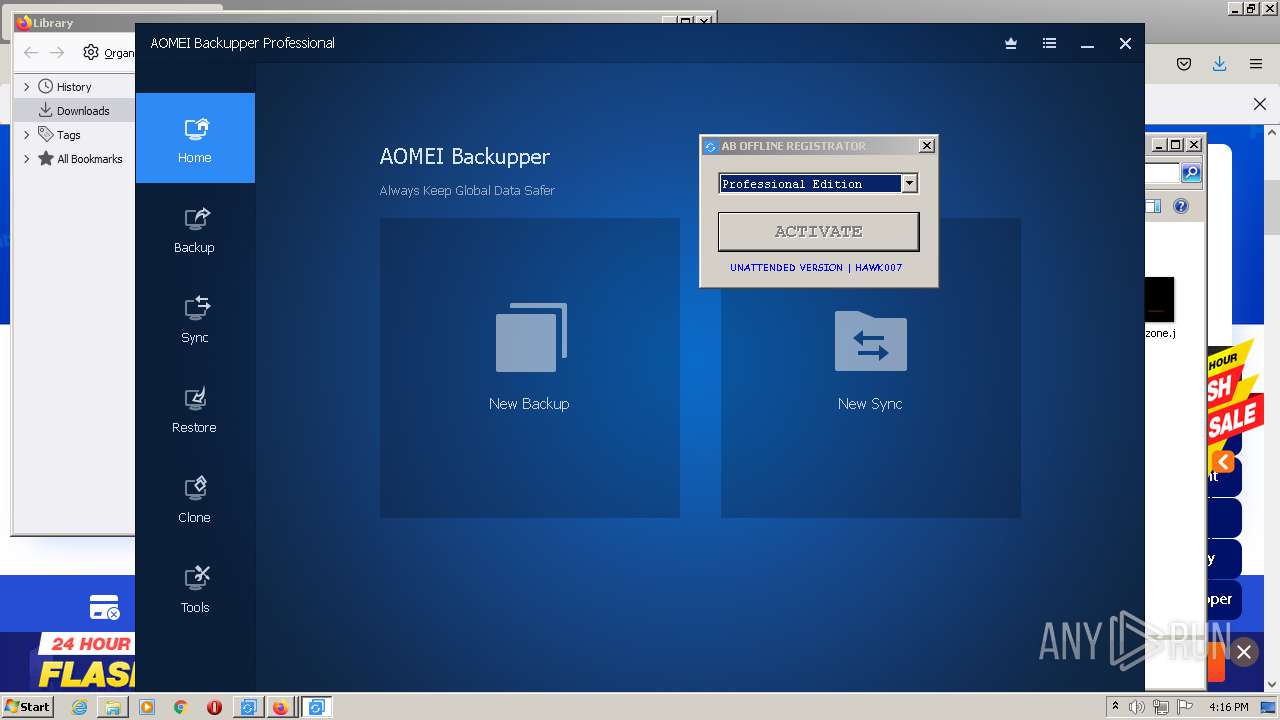Click the network tray icon

[1161, 707]
